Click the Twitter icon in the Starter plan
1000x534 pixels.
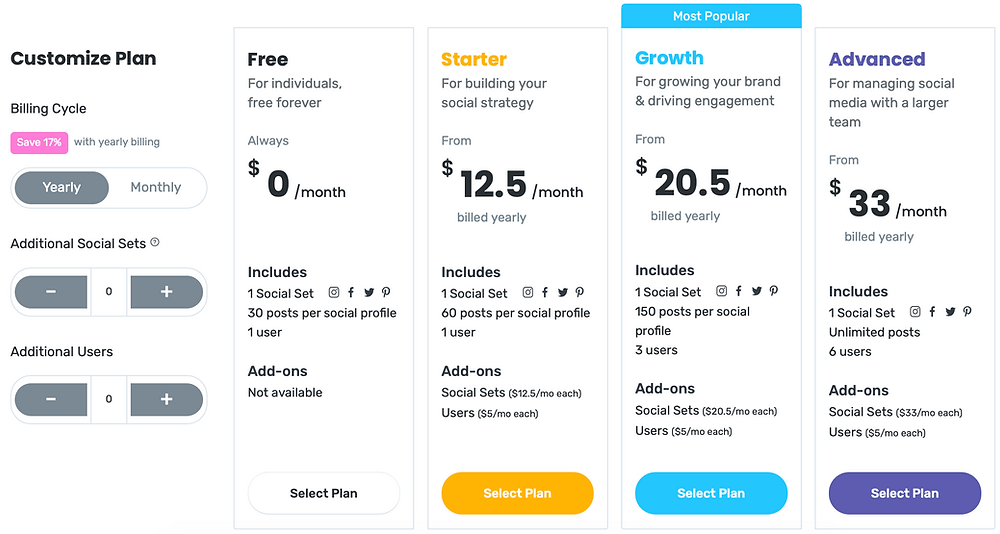click(562, 292)
